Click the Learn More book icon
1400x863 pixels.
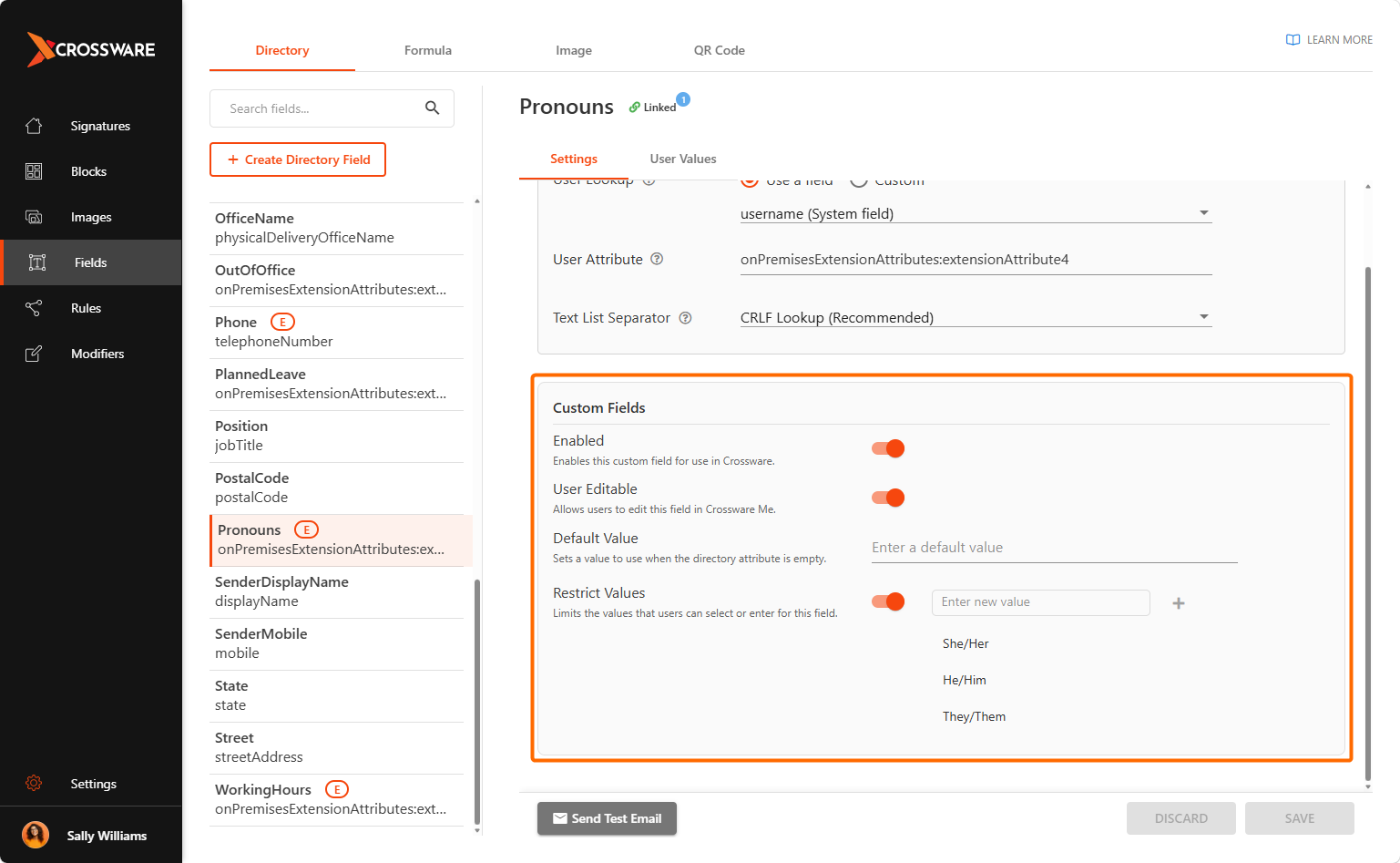1293,39
